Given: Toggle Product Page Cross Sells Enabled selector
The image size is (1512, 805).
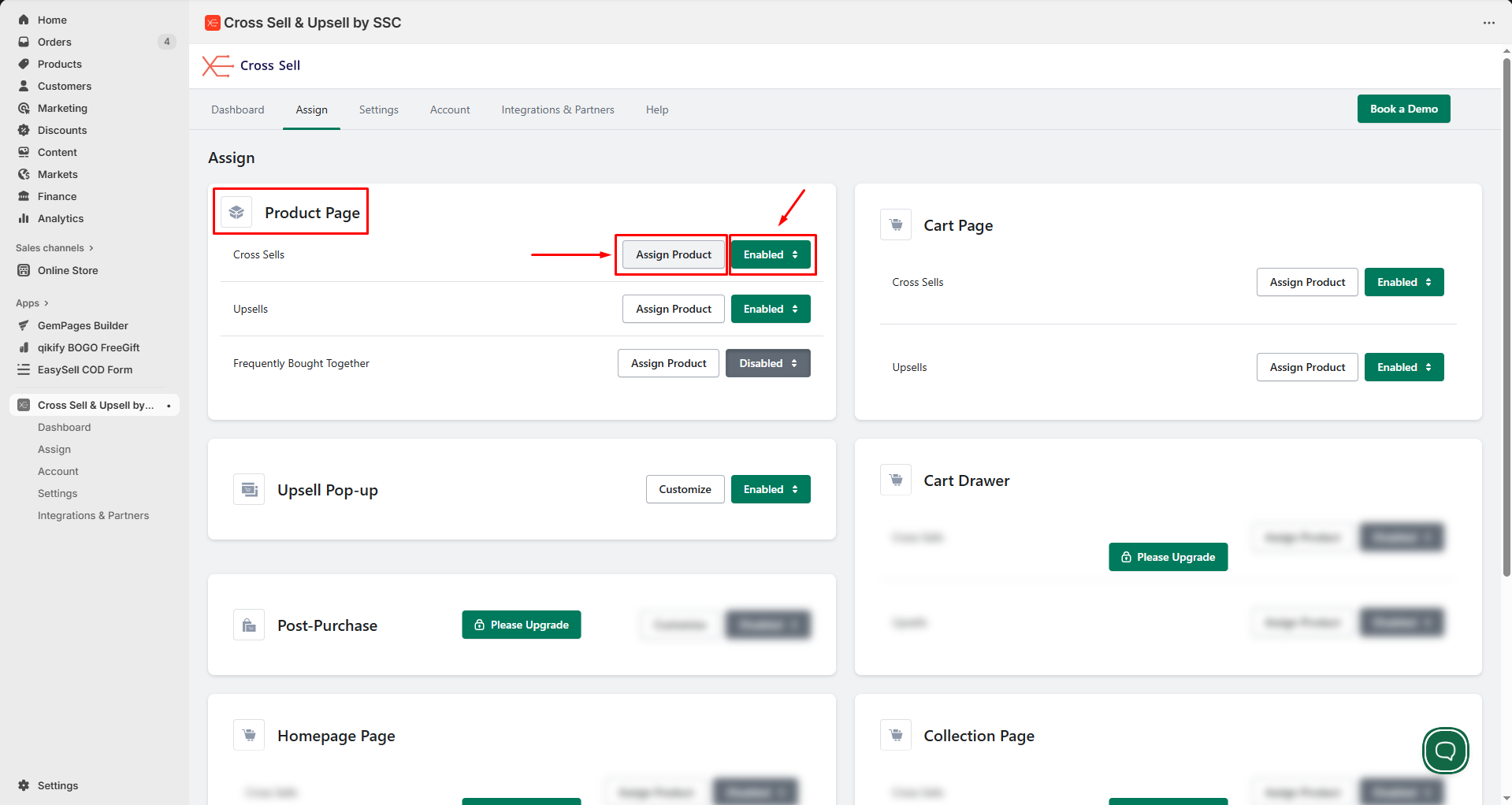Looking at the screenshot, I should [771, 254].
